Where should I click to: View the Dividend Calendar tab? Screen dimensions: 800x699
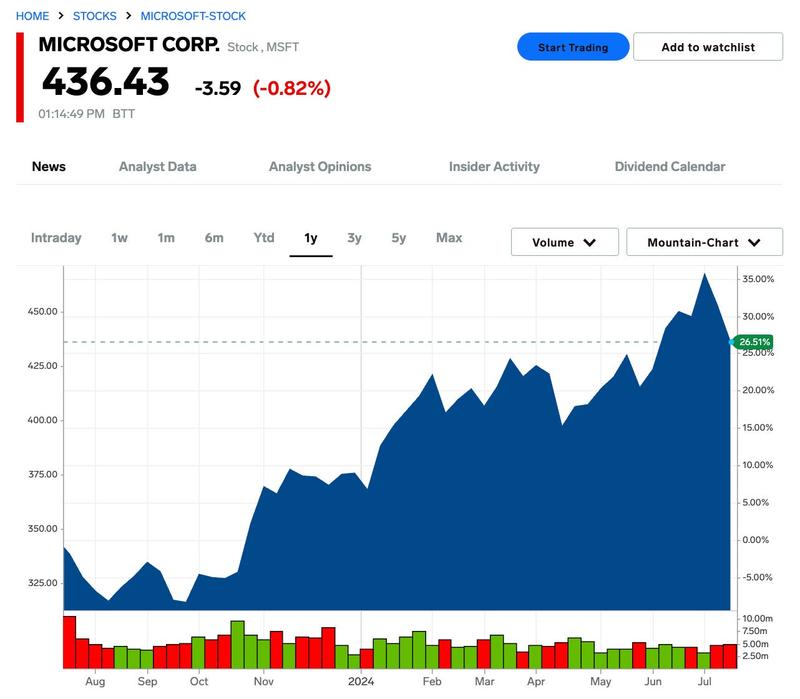click(670, 167)
